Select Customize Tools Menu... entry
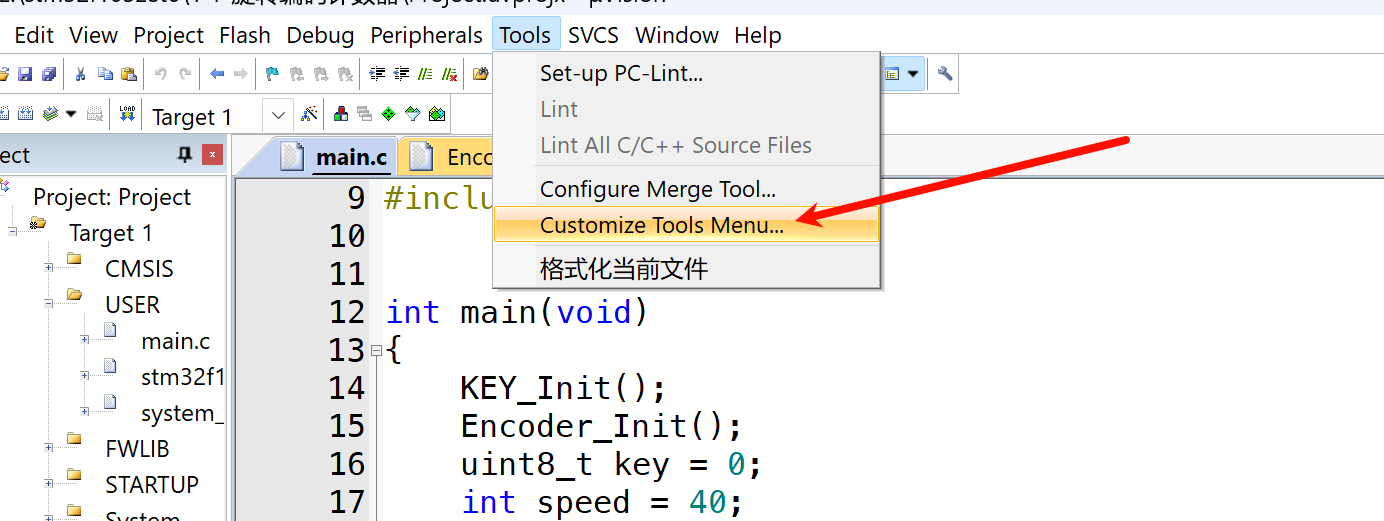 pyautogui.click(x=686, y=225)
